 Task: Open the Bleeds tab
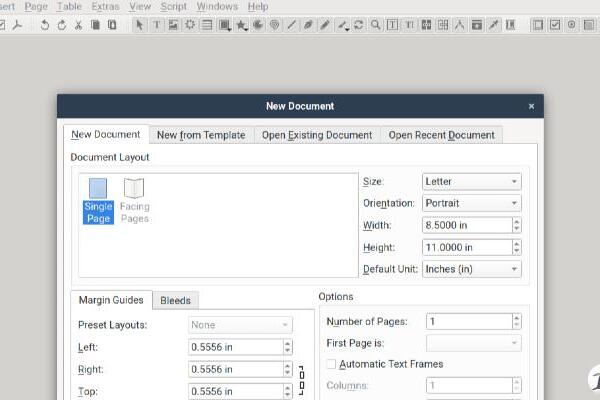pos(176,300)
